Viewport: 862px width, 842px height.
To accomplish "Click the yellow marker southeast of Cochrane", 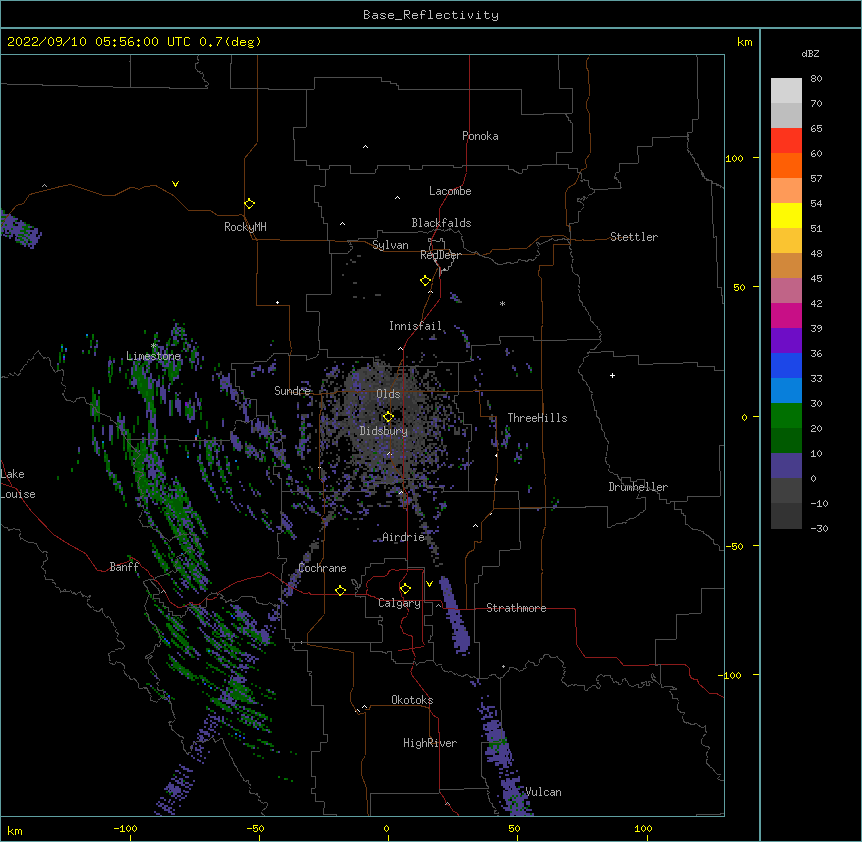I will coord(340,590).
